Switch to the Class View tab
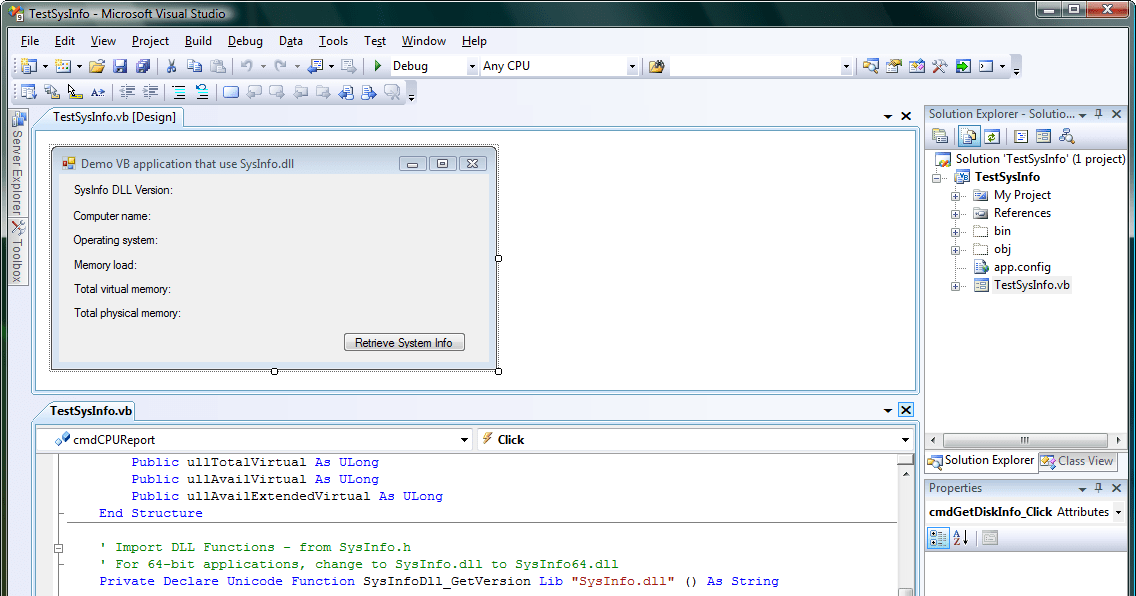The width and height of the screenshot is (1136, 596). [1077, 461]
